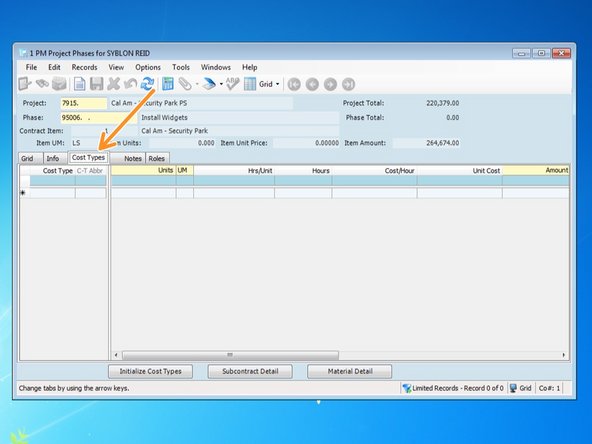
Task: Click the ABC spell check icon
Action: click(x=232, y=84)
